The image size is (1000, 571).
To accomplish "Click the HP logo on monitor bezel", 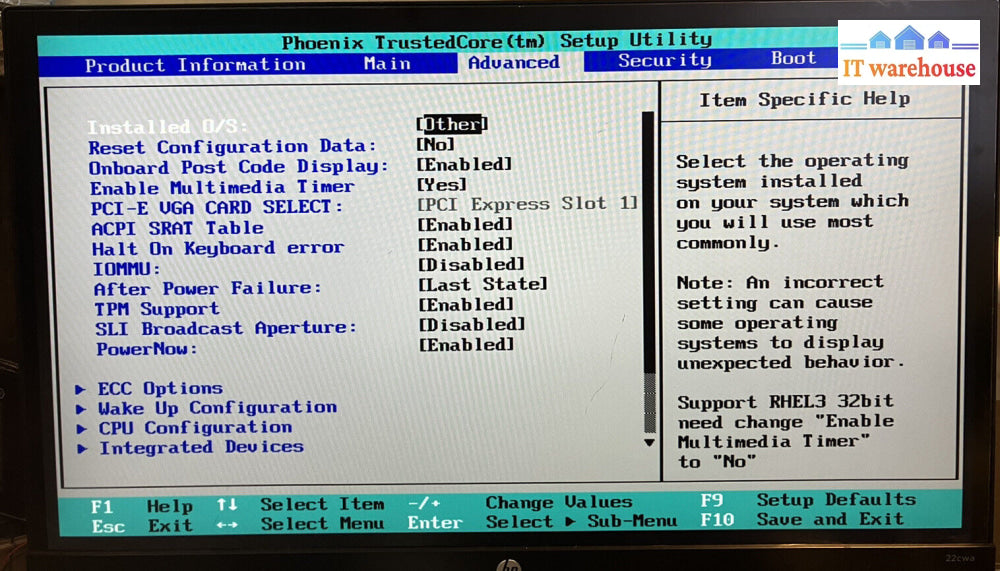I will [509, 565].
